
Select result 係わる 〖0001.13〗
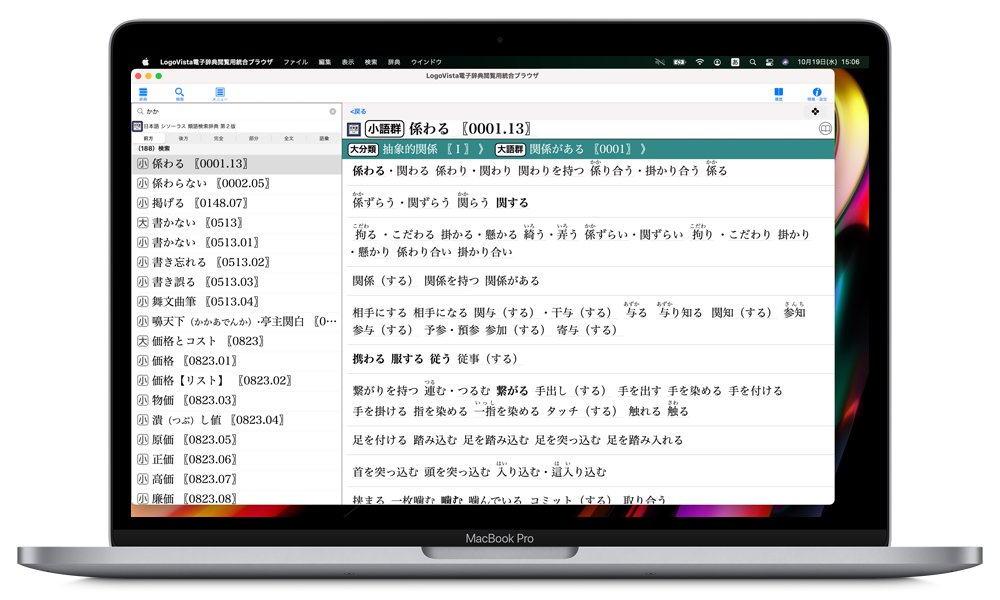tap(237, 164)
